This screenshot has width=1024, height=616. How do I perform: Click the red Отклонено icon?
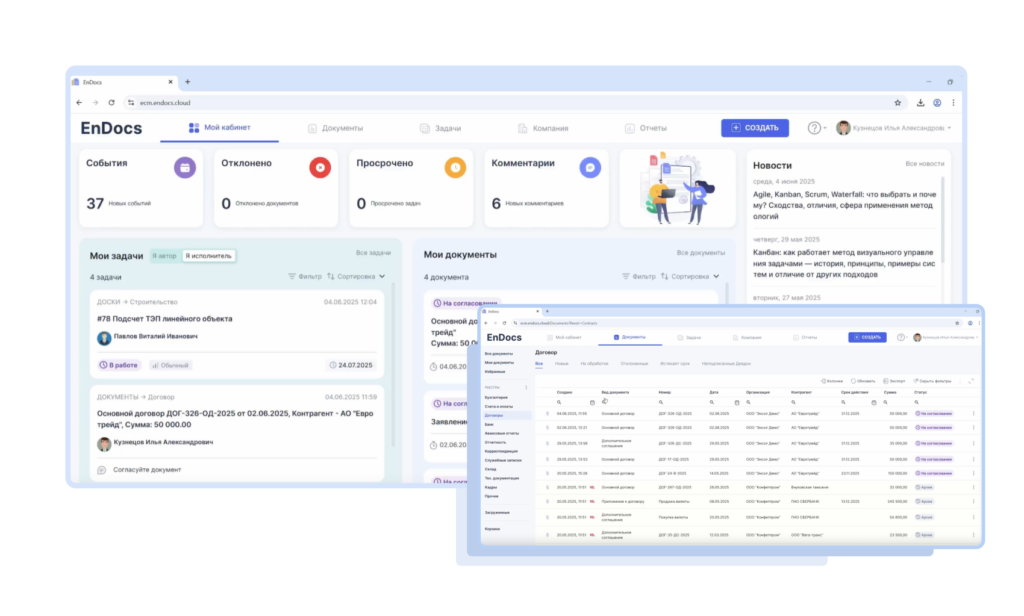(x=319, y=168)
